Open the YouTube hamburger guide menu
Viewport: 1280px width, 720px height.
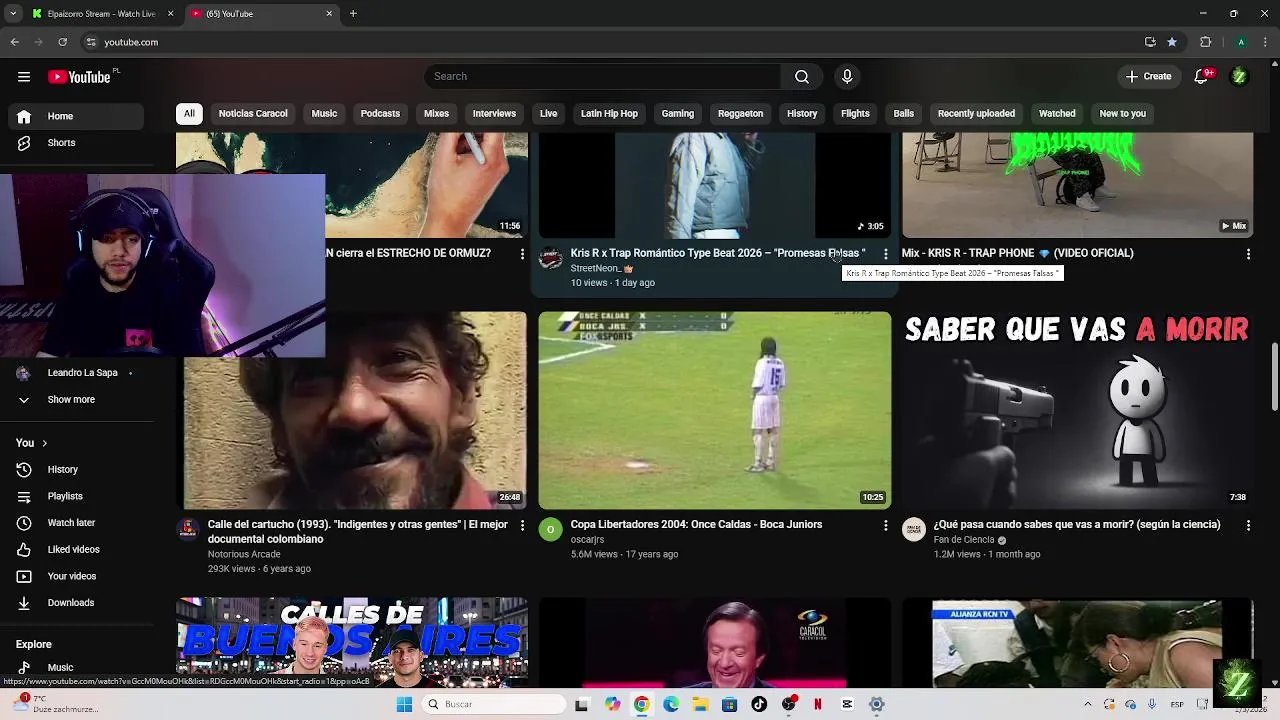pyautogui.click(x=24, y=77)
